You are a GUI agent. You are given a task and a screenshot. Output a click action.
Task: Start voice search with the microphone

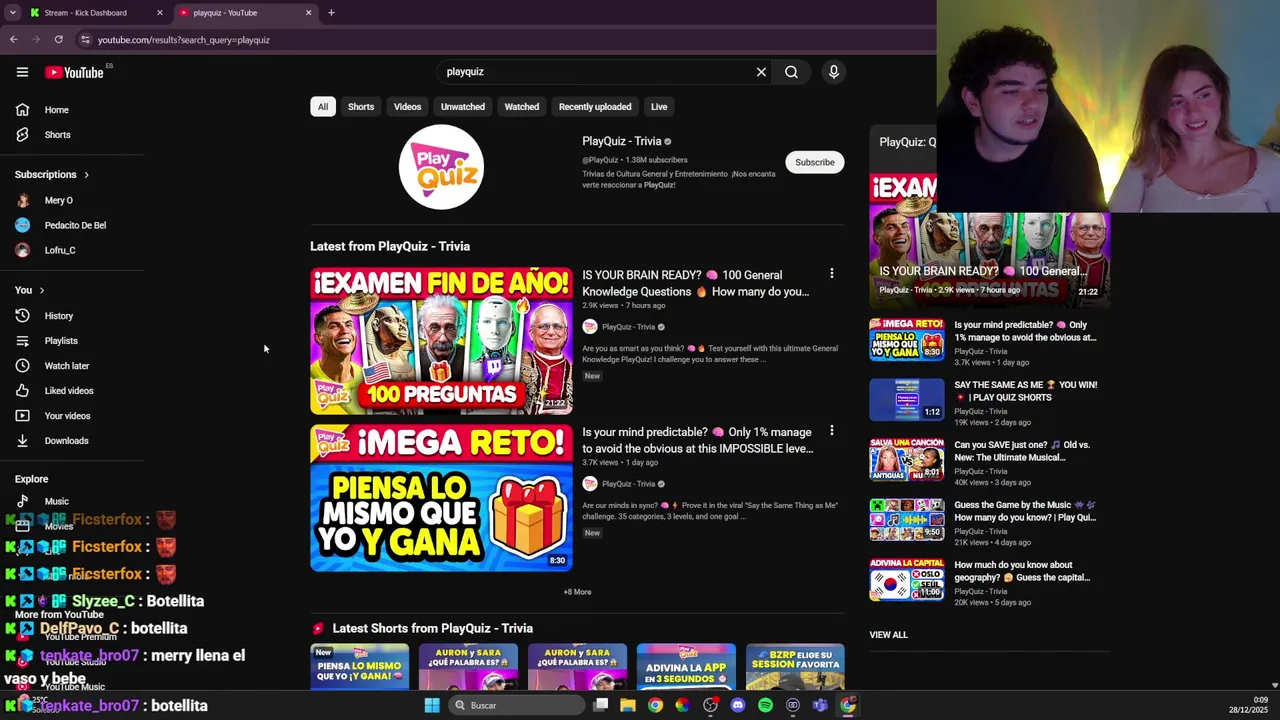[833, 72]
